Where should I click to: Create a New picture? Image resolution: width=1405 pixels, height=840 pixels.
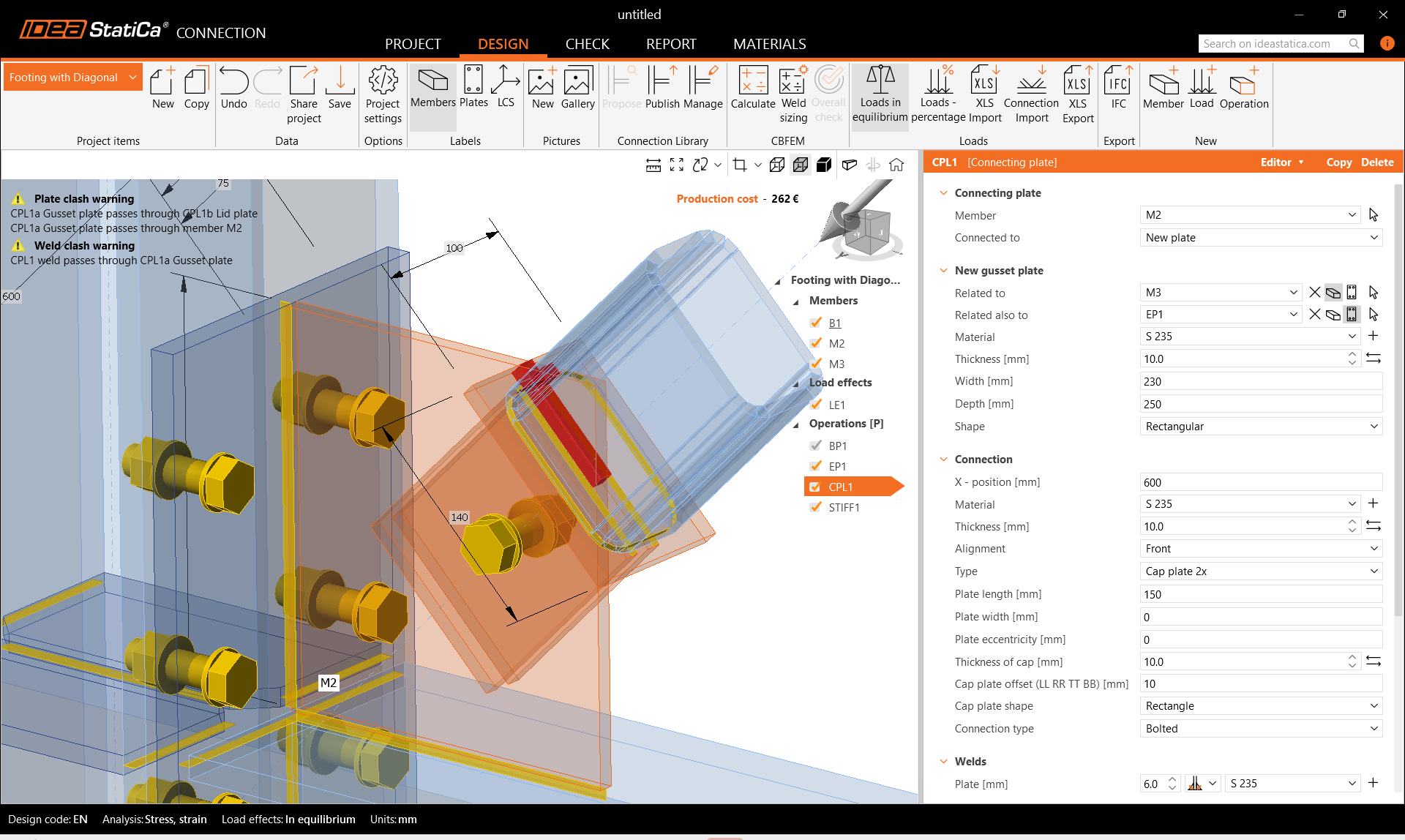pyautogui.click(x=542, y=88)
